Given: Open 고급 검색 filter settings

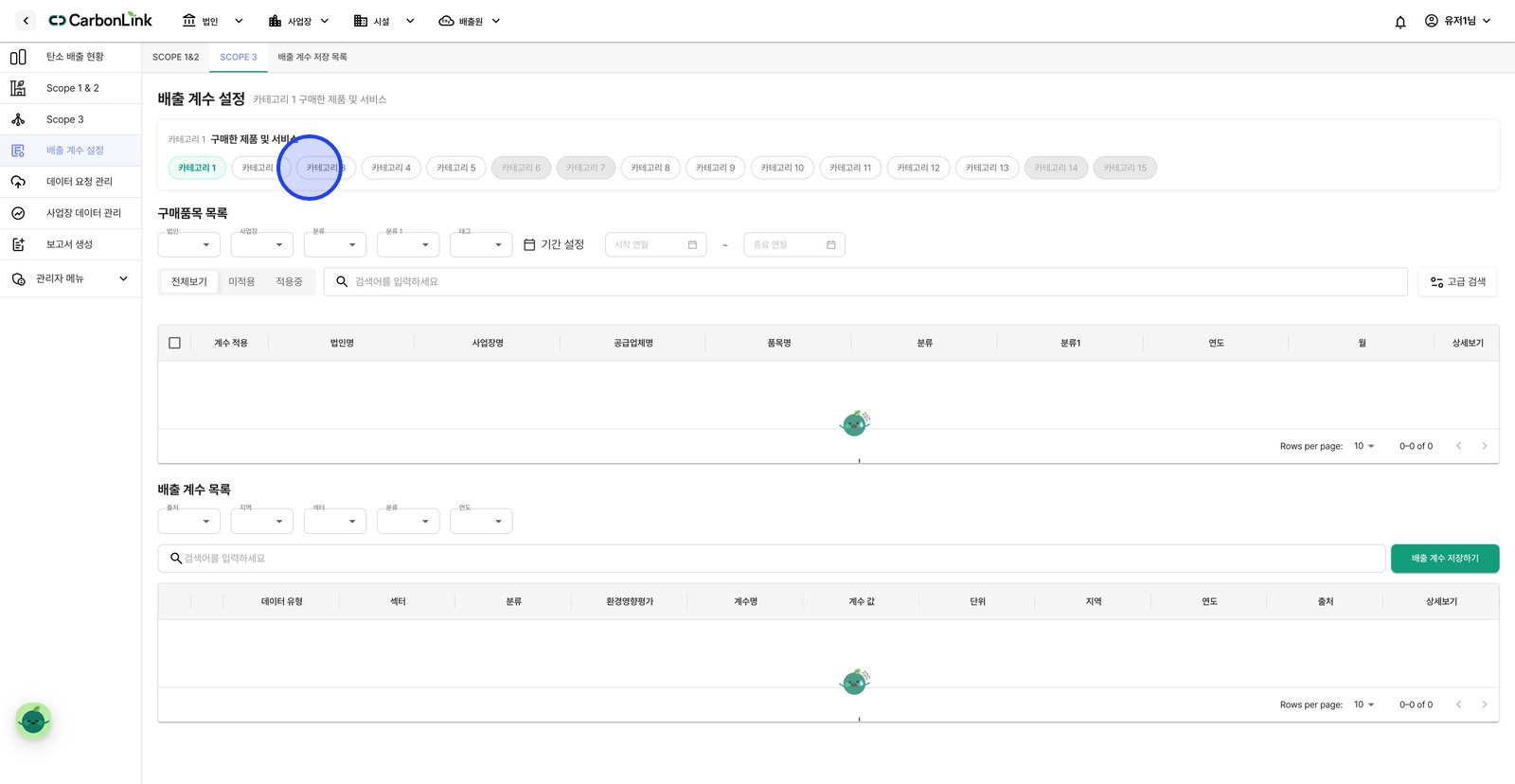Looking at the screenshot, I should click(x=1457, y=282).
